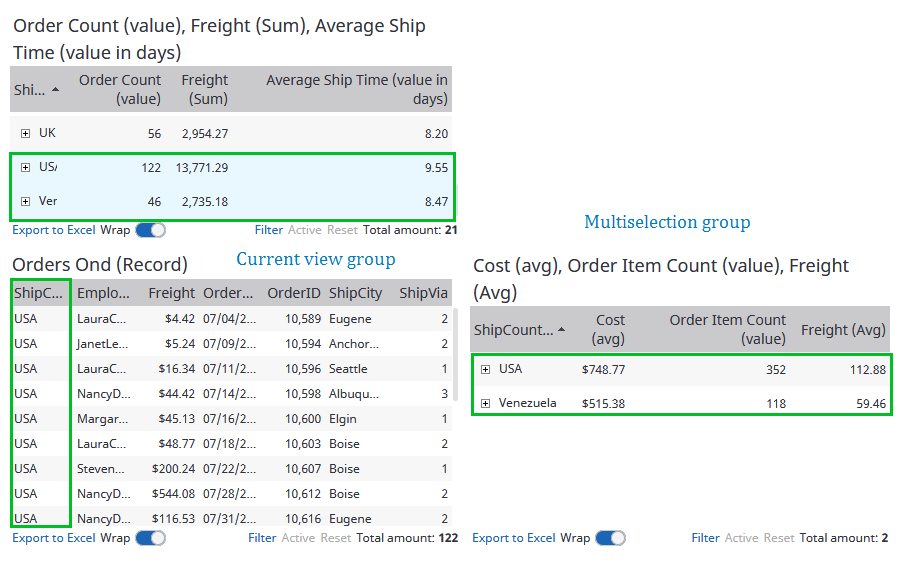Click the Freight (Sum) column header
The width and height of the screenshot is (922, 586).
(x=204, y=89)
